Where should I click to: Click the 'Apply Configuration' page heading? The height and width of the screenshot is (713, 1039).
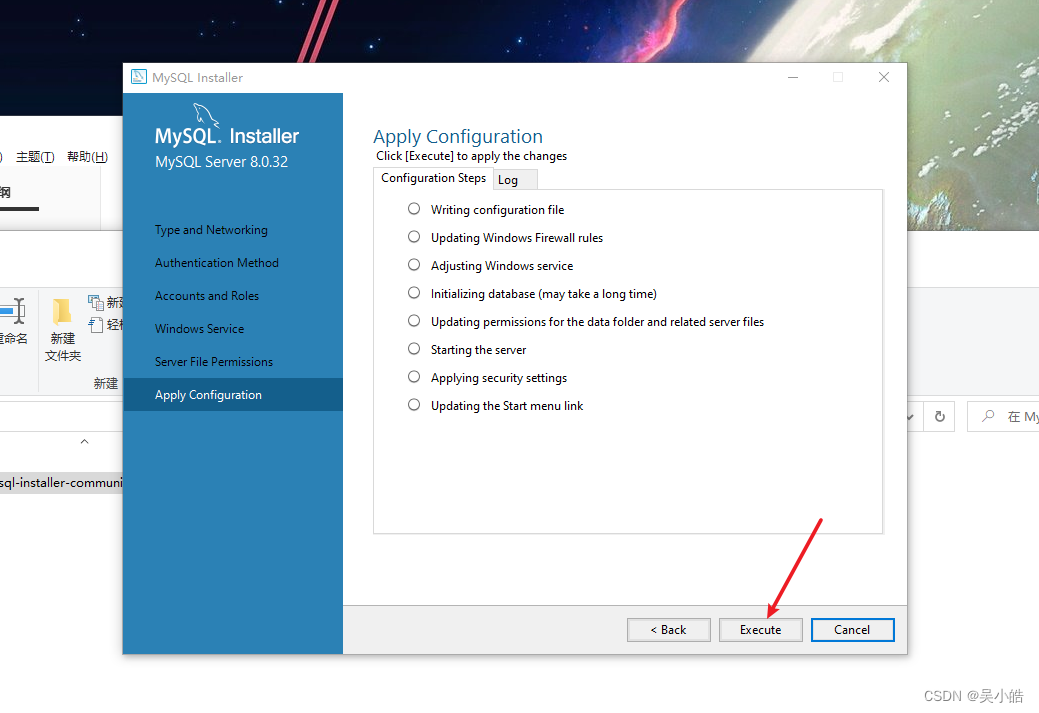[x=458, y=137]
